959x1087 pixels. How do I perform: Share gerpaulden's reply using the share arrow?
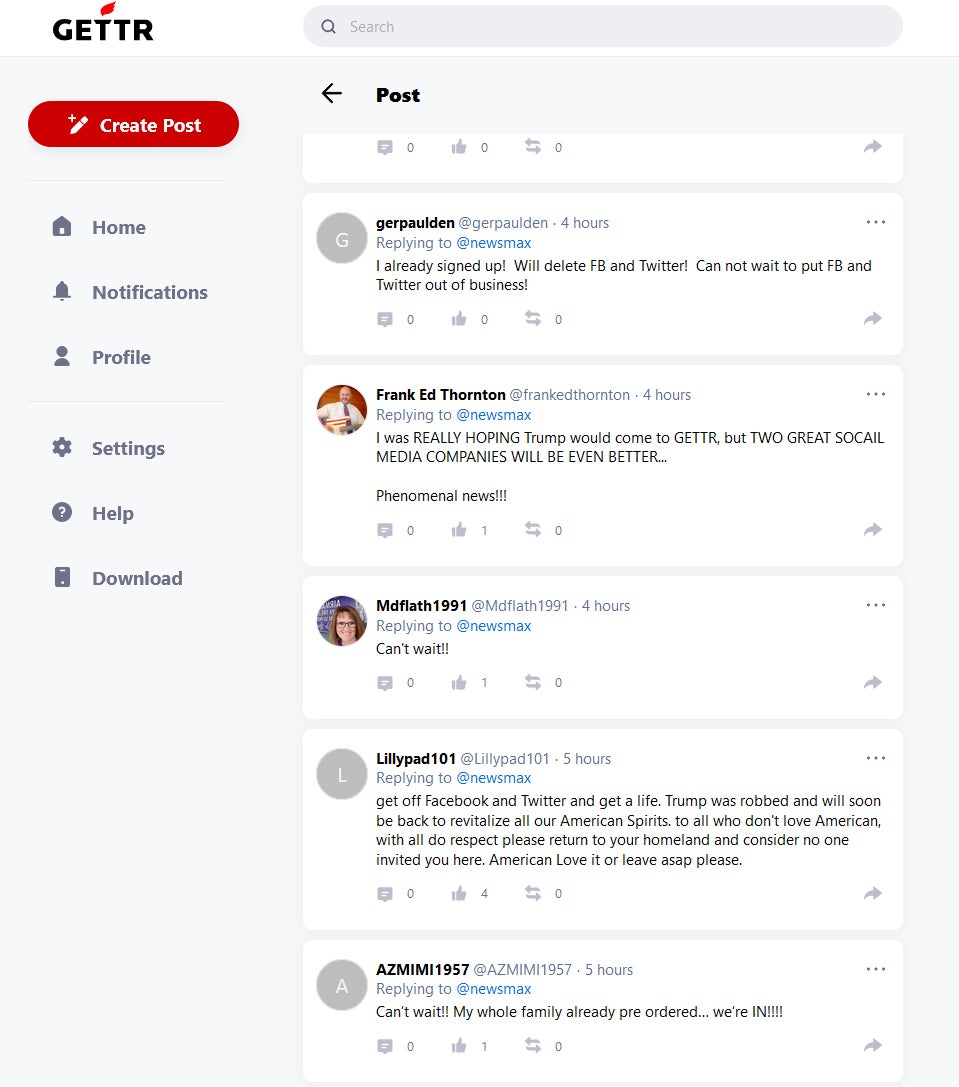[871, 318]
